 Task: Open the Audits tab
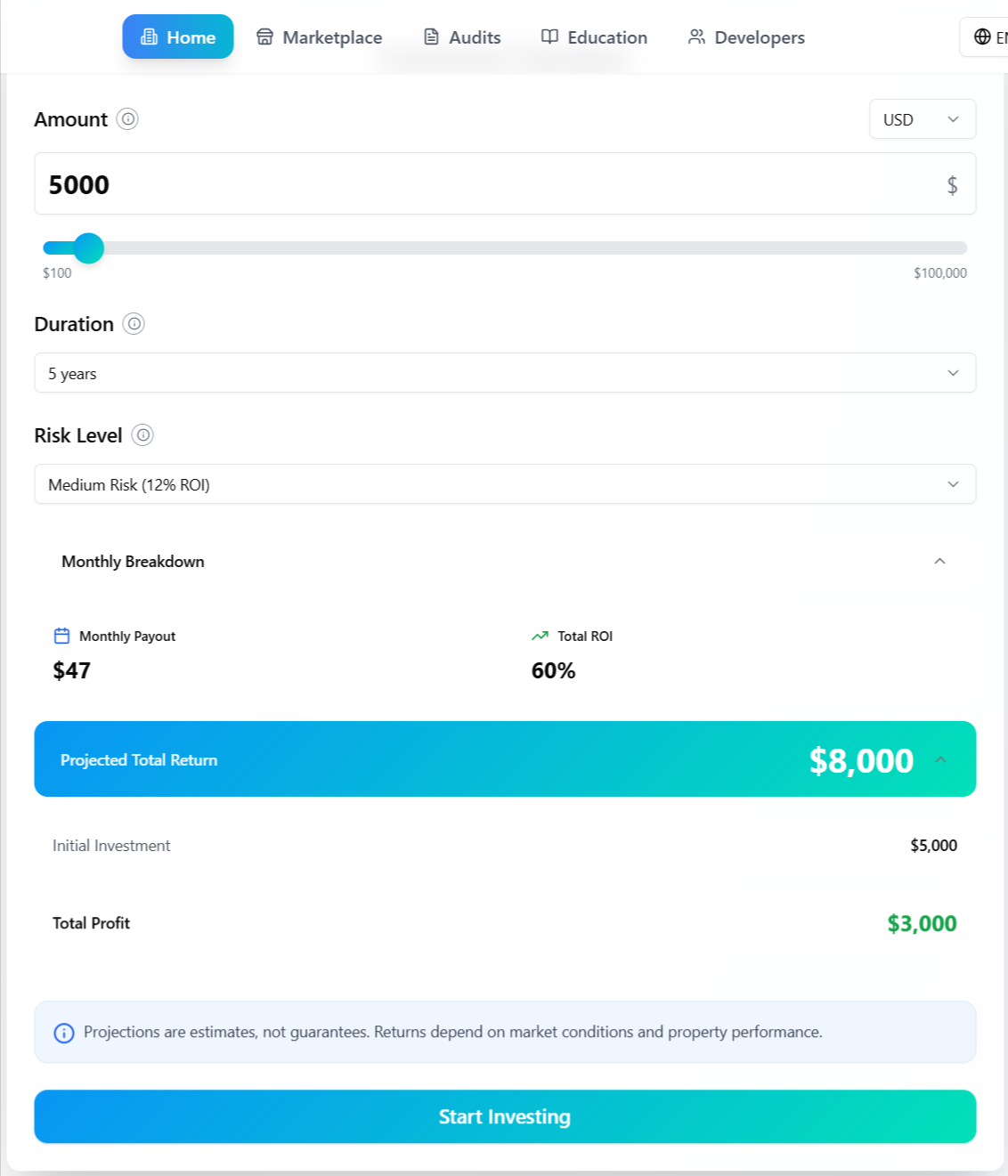click(462, 37)
